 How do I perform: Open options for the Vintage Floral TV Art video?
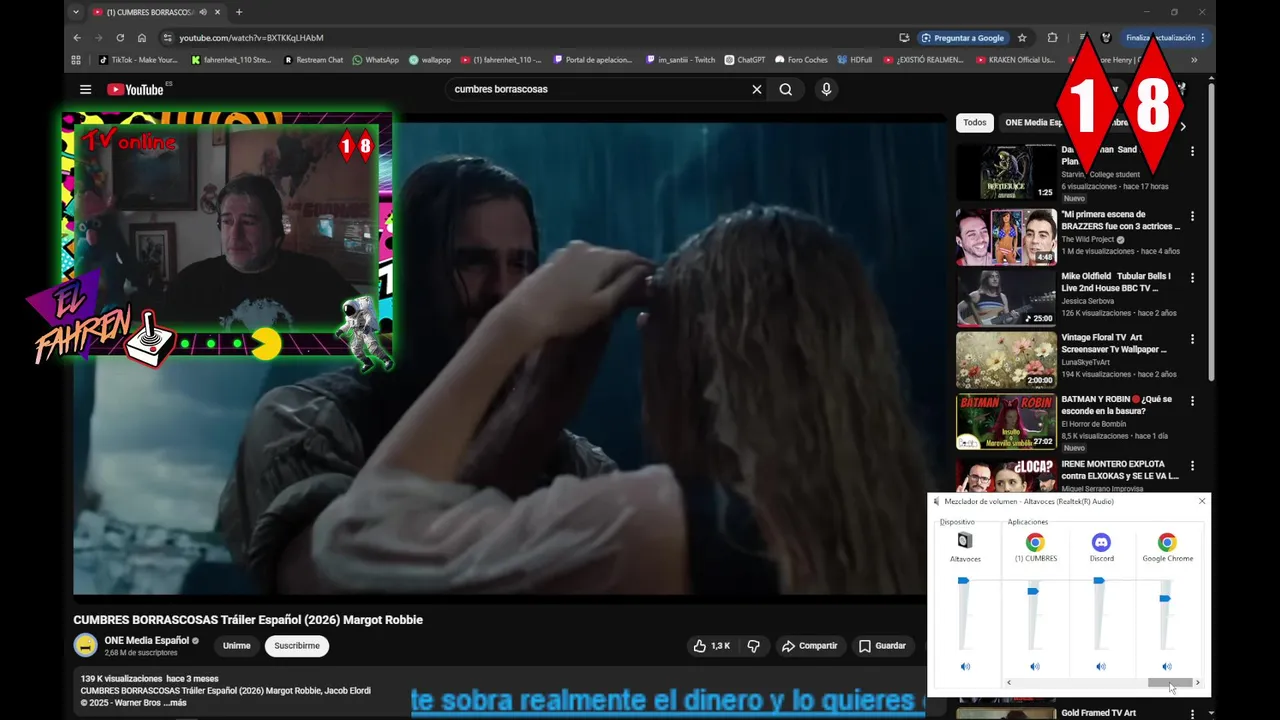[x=1192, y=339]
